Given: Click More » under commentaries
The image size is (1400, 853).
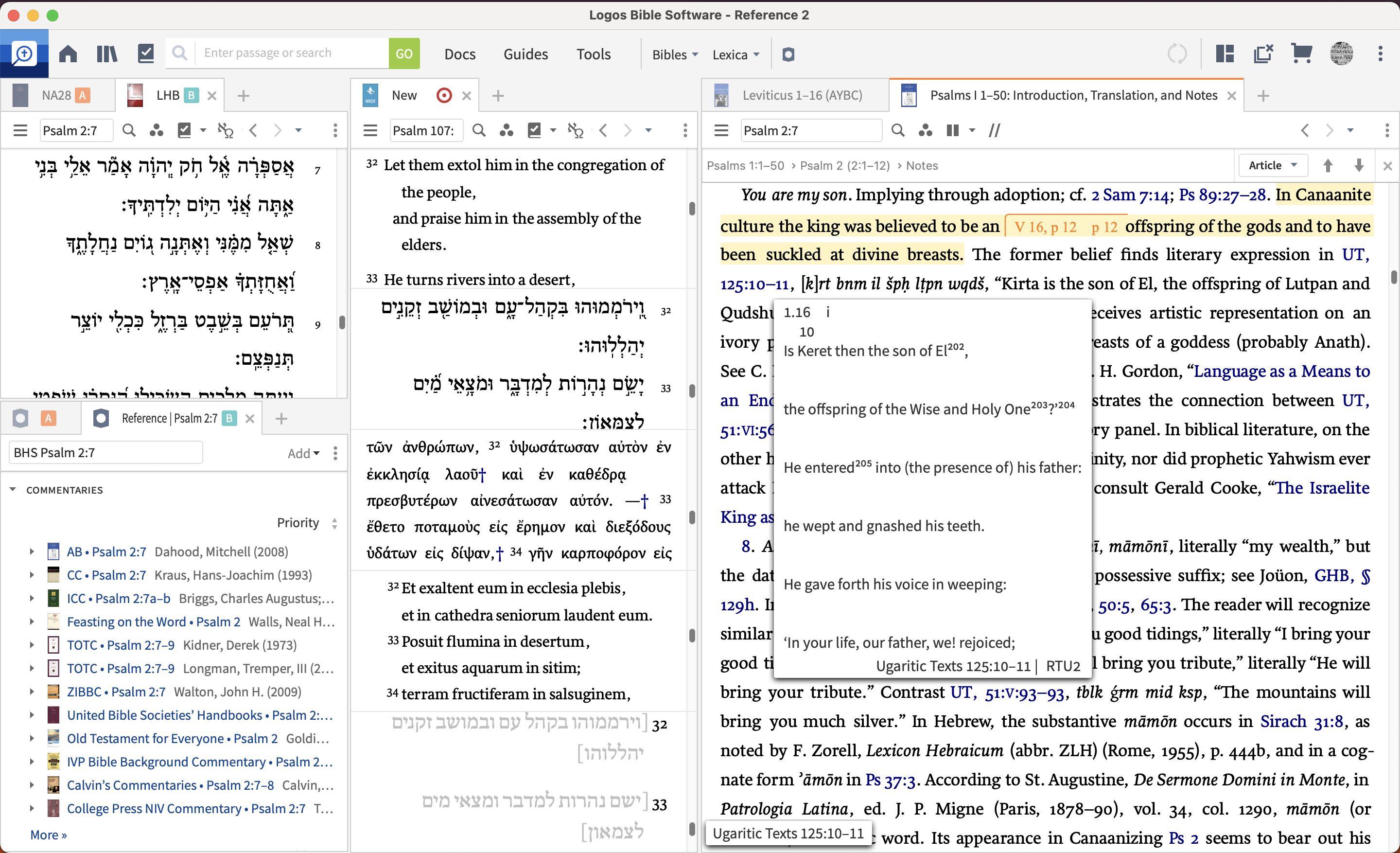Looking at the screenshot, I should (x=48, y=835).
